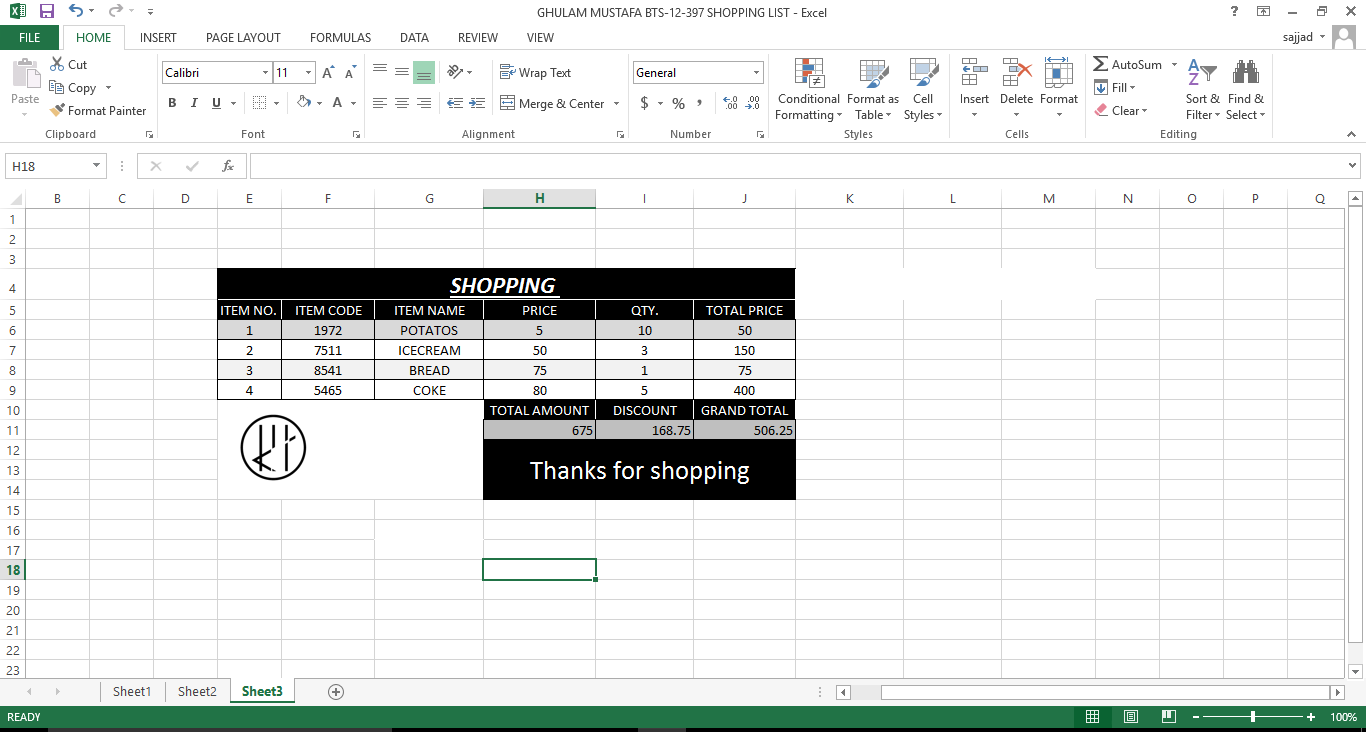Click the Delete button in Cells group
The width and height of the screenshot is (1366, 732).
pyautogui.click(x=1016, y=90)
